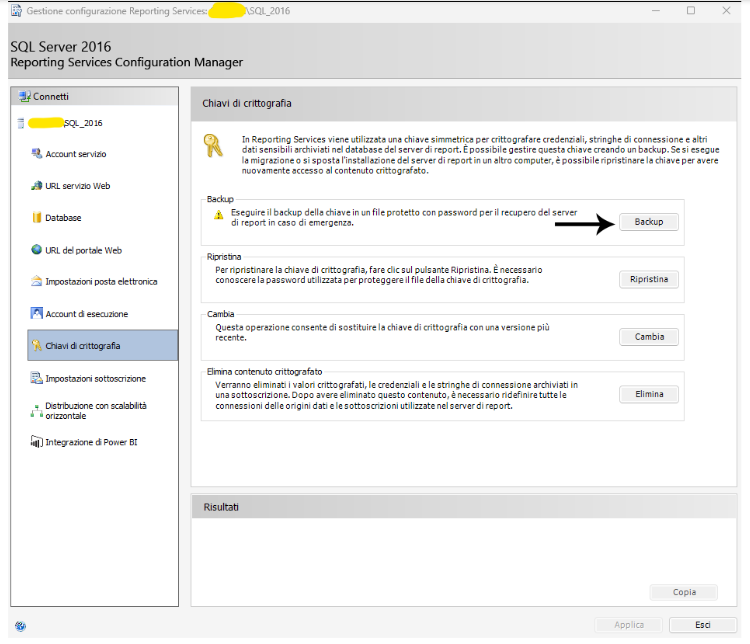
Task: Open Impostazioni sottoscrizione page
Action: [95, 378]
